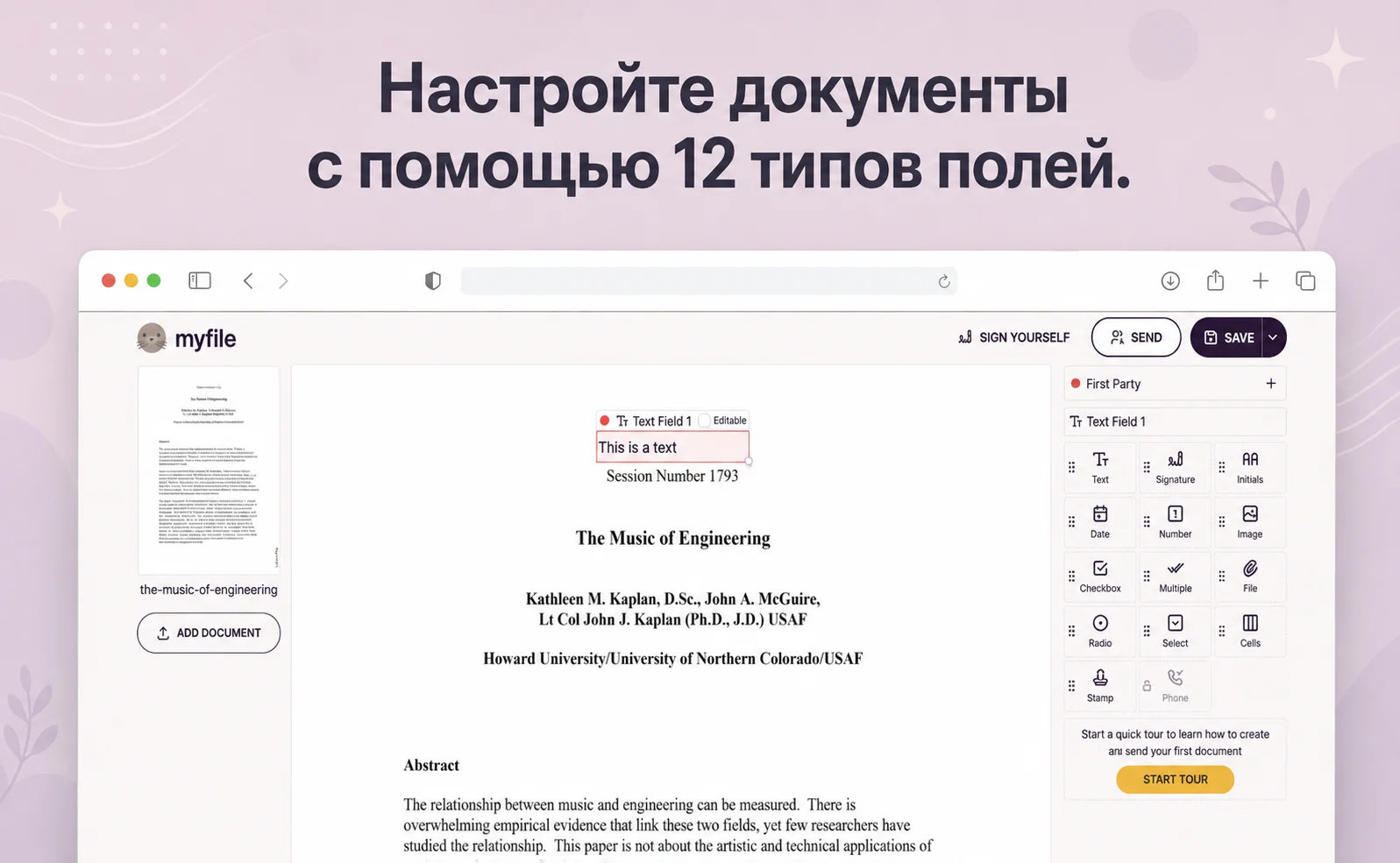The image size is (1400, 863).
Task: Click the 'Abstract' heading
Action: (x=431, y=765)
